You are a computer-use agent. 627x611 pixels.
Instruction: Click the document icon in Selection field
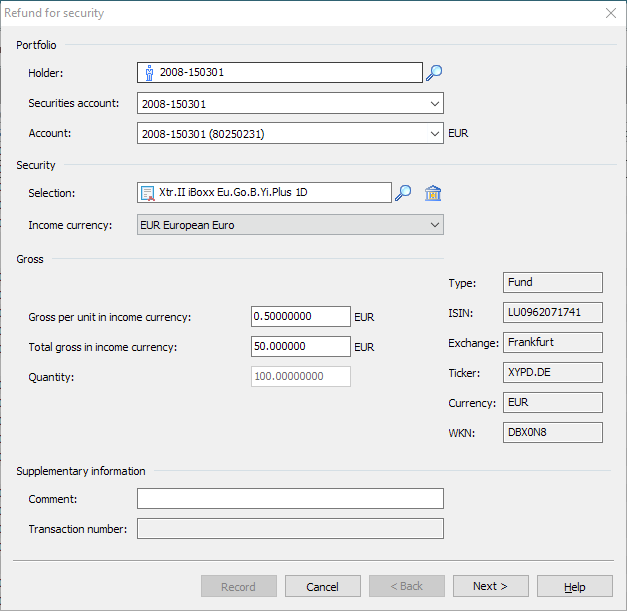pyautogui.click(x=148, y=193)
